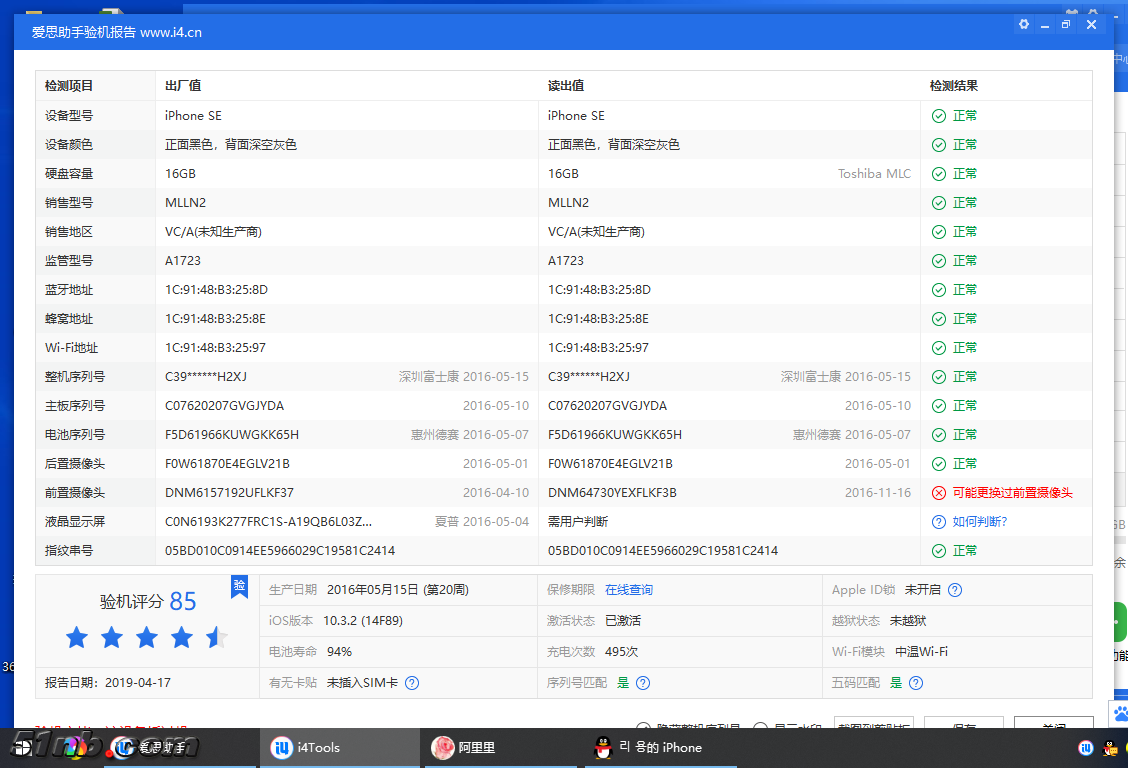
Task: Restore down the report window
Action: pos(1067,24)
